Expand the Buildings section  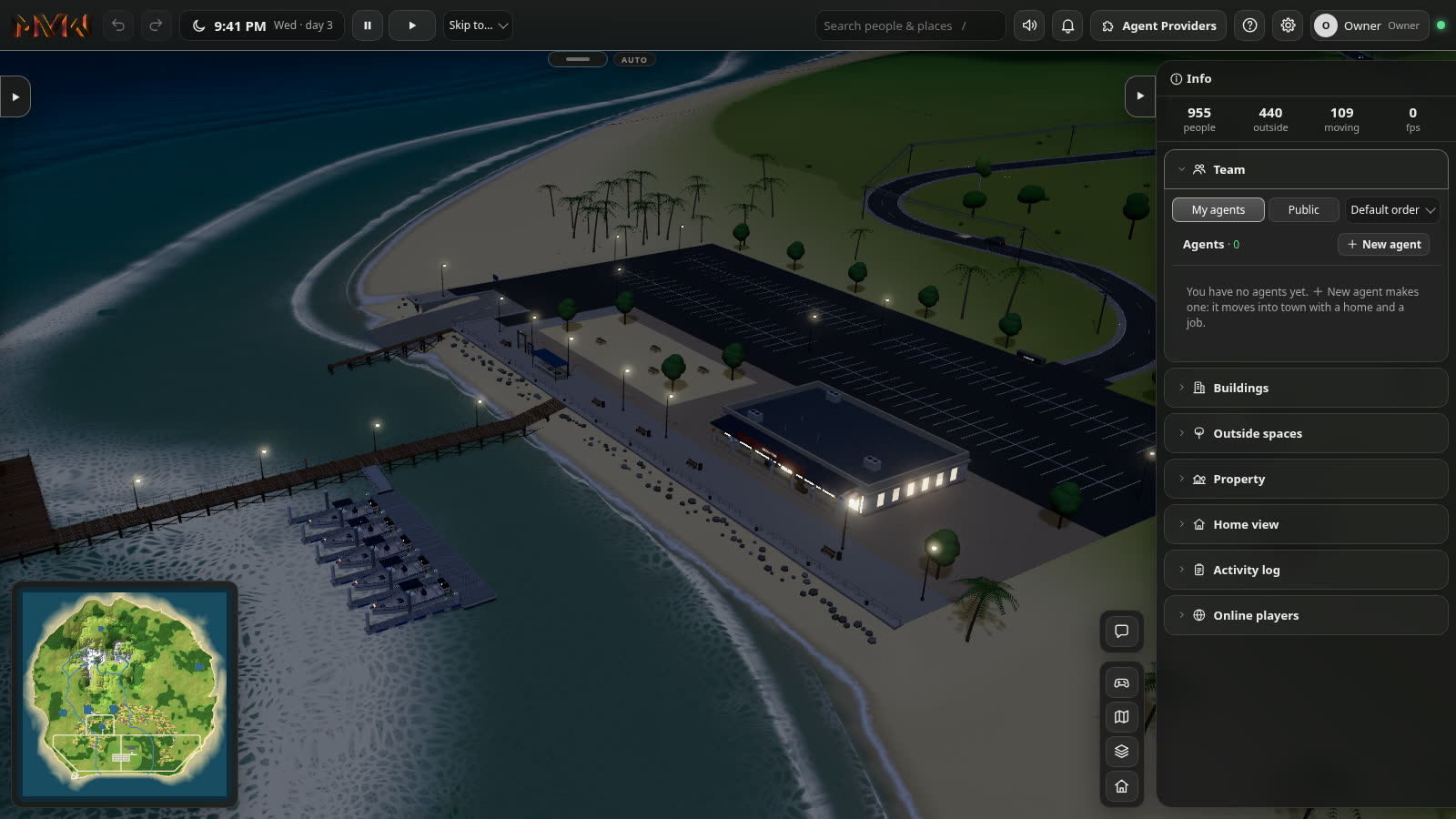tap(1306, 388)
